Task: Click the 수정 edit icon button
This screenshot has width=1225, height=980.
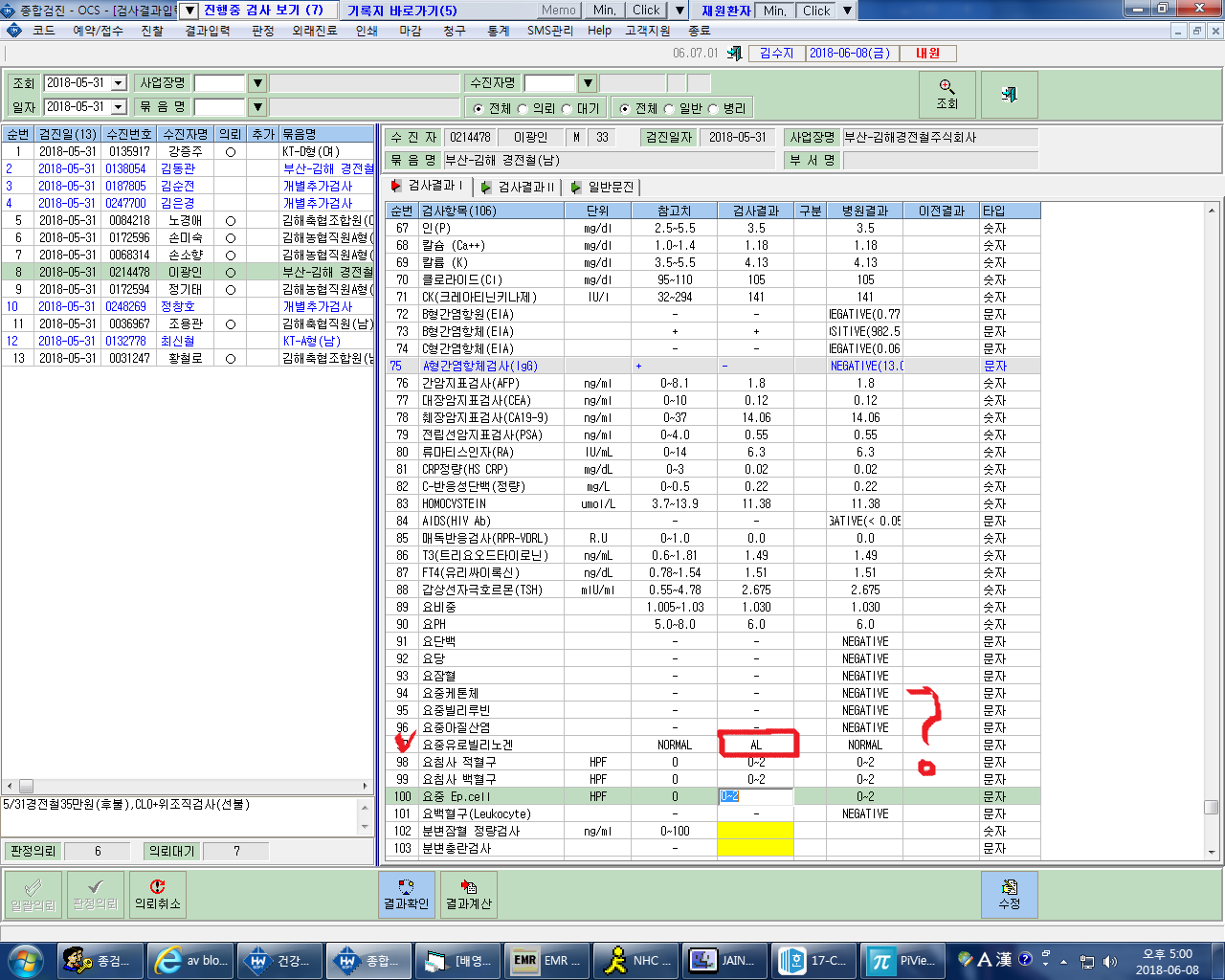Action: pos(1009,894)
